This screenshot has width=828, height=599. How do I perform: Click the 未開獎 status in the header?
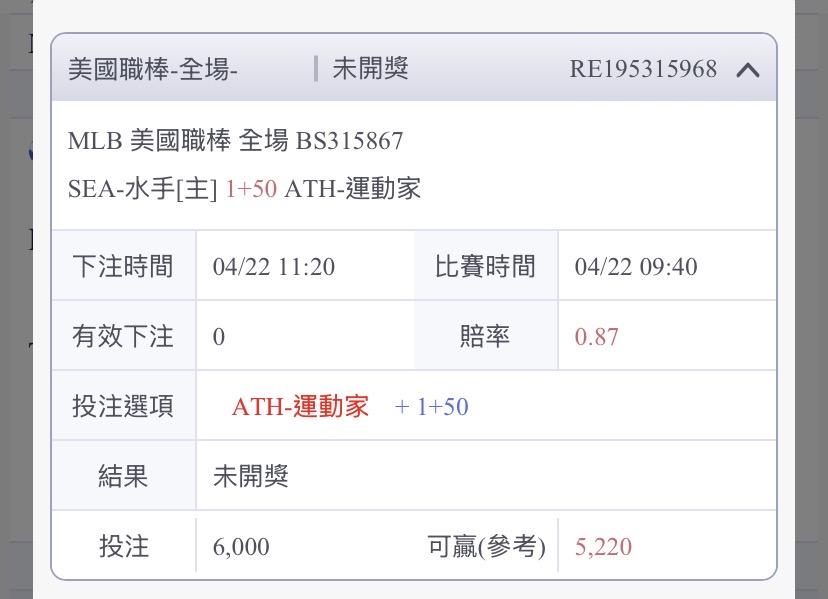click(x=370, y=69)
